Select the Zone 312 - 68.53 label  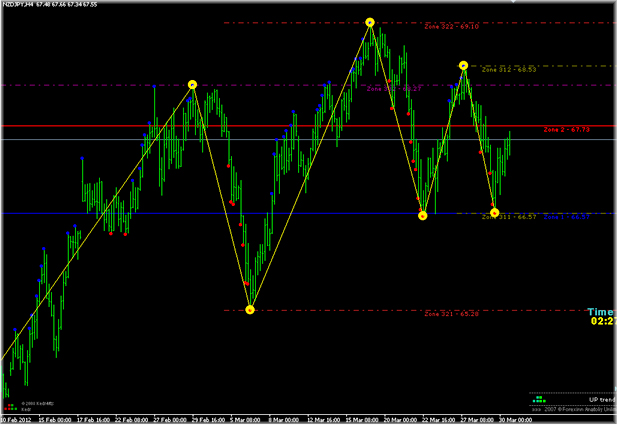tap(510, 70)
